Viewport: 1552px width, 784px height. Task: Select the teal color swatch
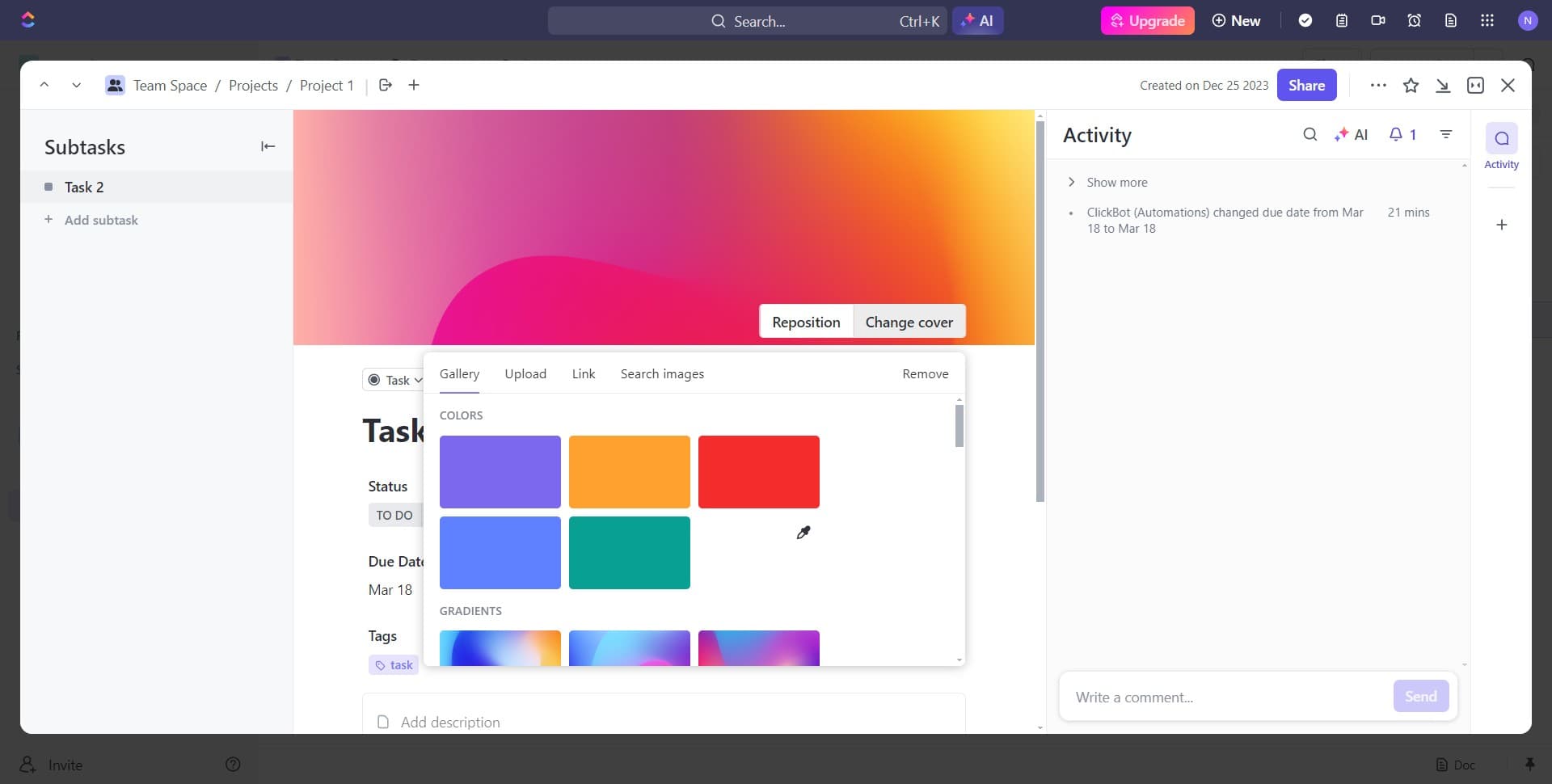click(x=629, y=552)
